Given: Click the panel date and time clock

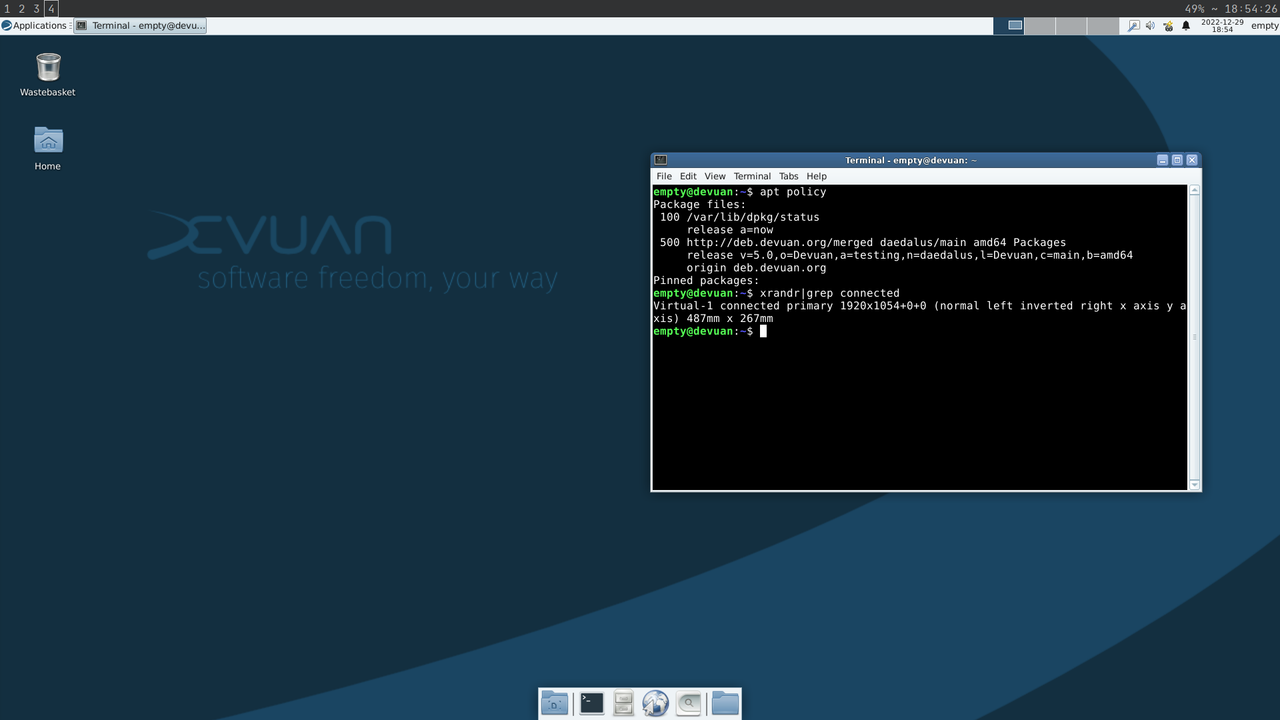Looking at the screenshot, I should pyautogui.click(x=1222, y=26).
